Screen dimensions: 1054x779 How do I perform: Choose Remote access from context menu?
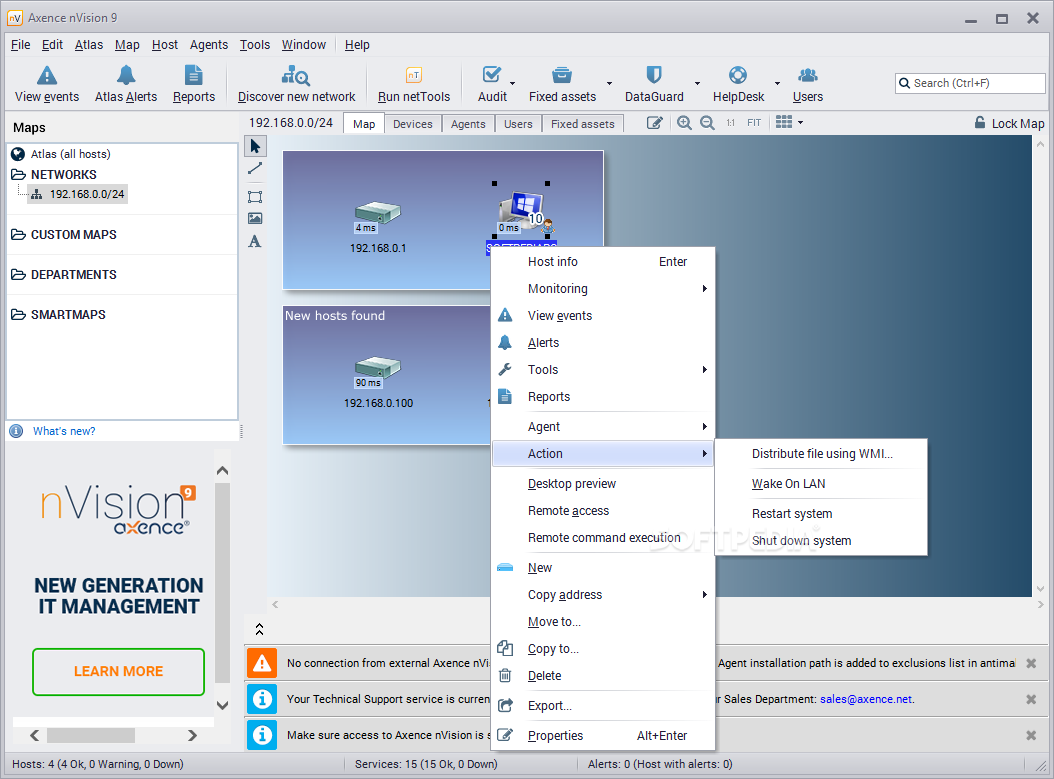tap(603, 511)
